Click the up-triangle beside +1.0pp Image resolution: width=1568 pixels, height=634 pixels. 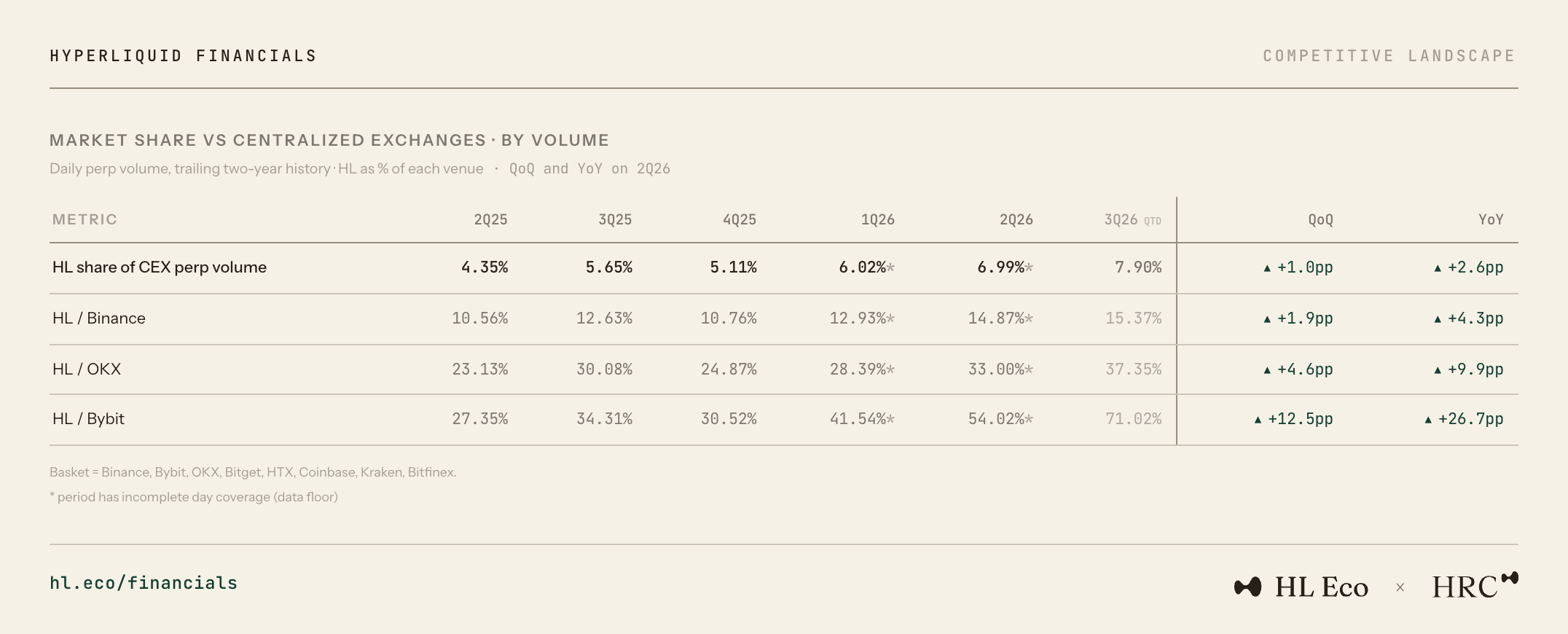(x=1267, y=268)
